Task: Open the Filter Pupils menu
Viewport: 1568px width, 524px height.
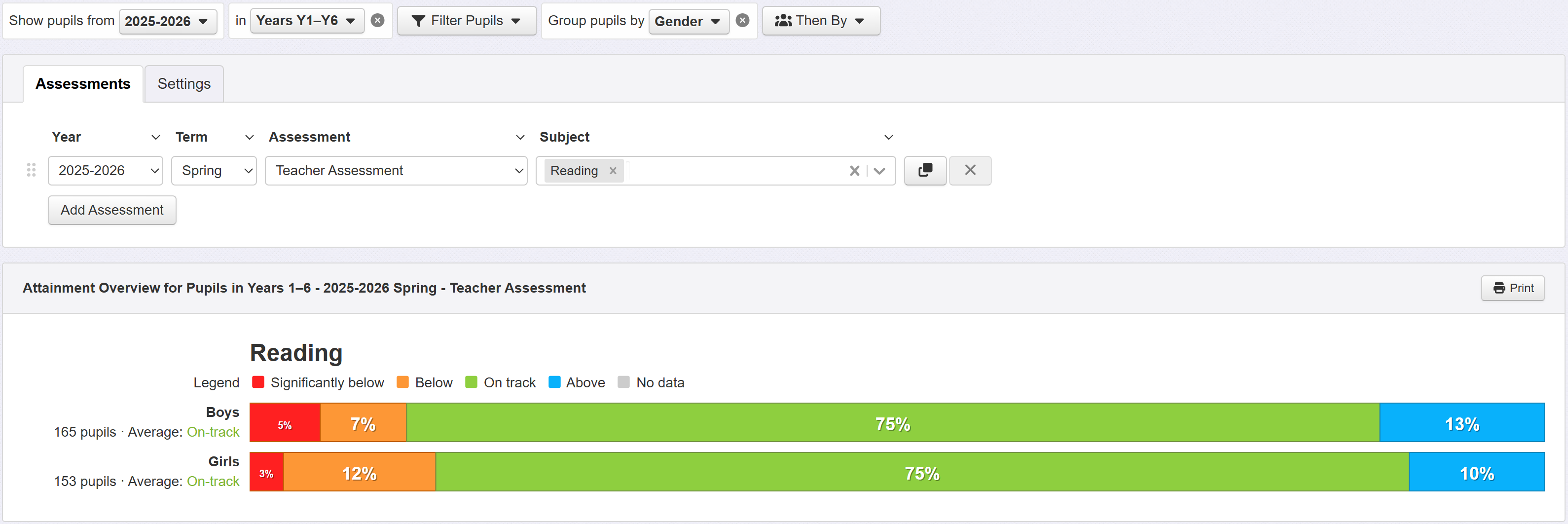Action: (x=466, y=21)
